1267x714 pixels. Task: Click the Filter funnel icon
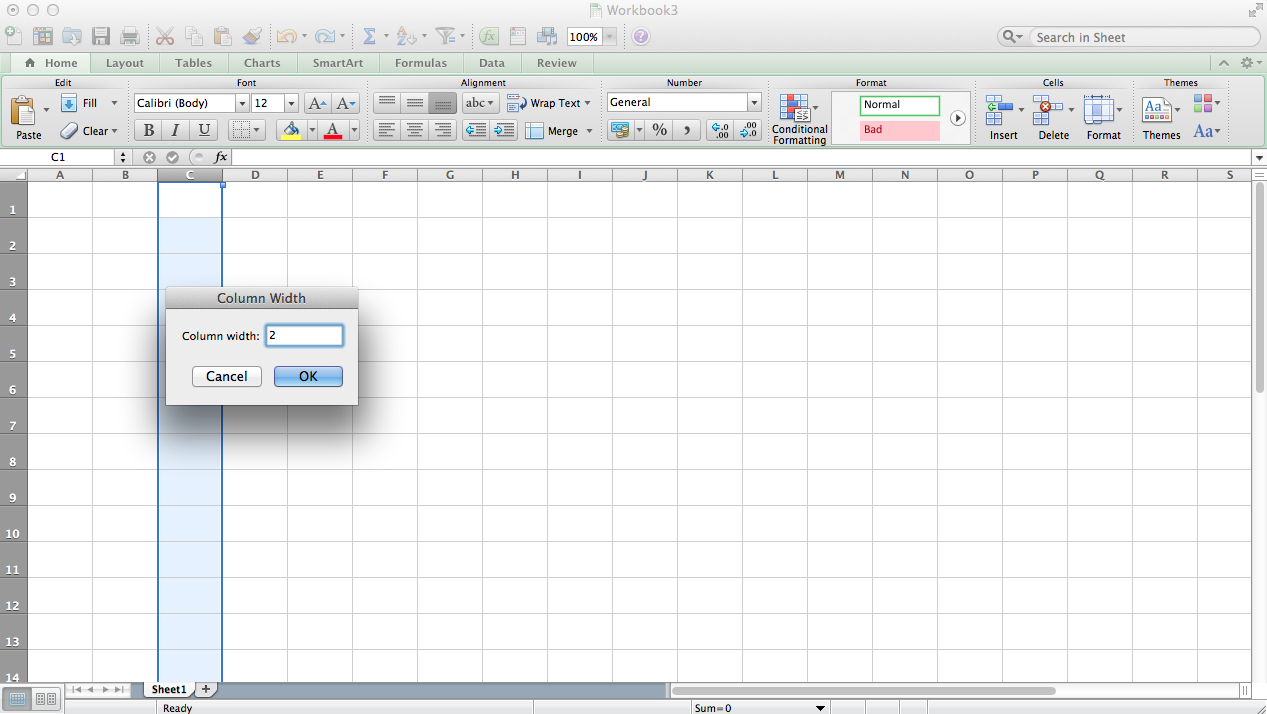[445, 36]
